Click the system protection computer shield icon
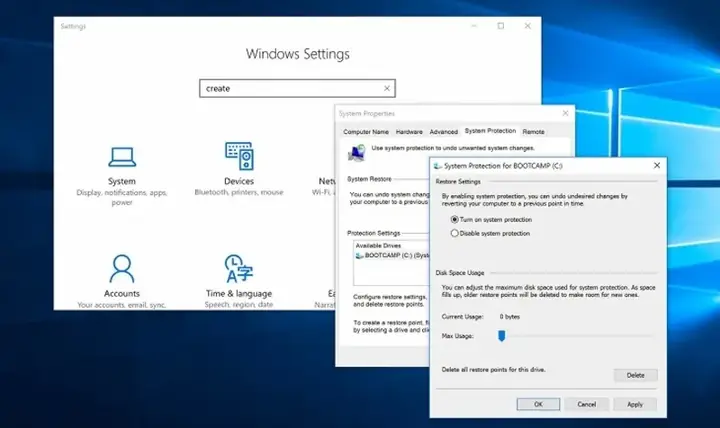Image resolution: width=720 pixels, height=428 pixels. coord(356,153)
